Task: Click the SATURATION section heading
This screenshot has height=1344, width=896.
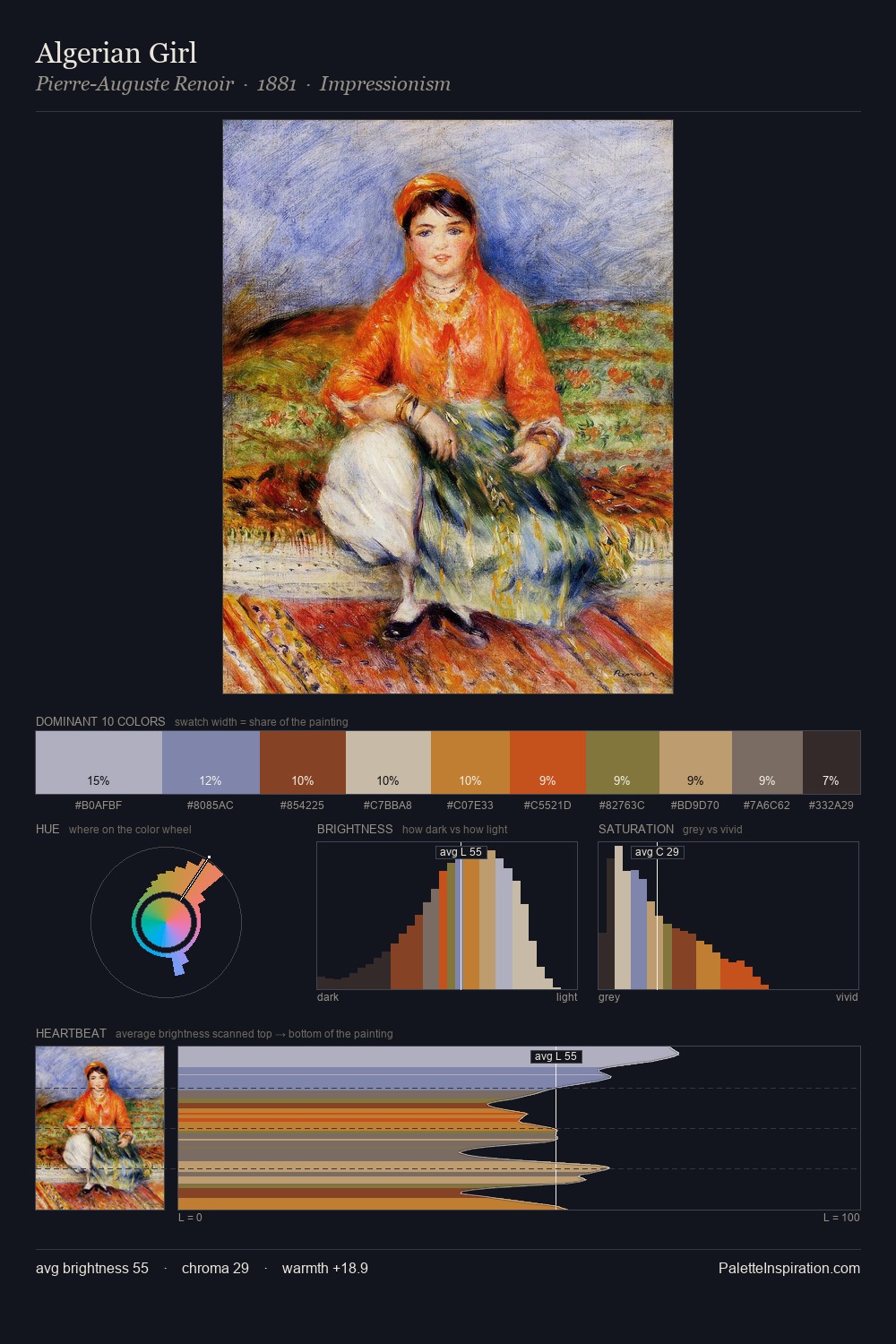Action: click(636, 829)
